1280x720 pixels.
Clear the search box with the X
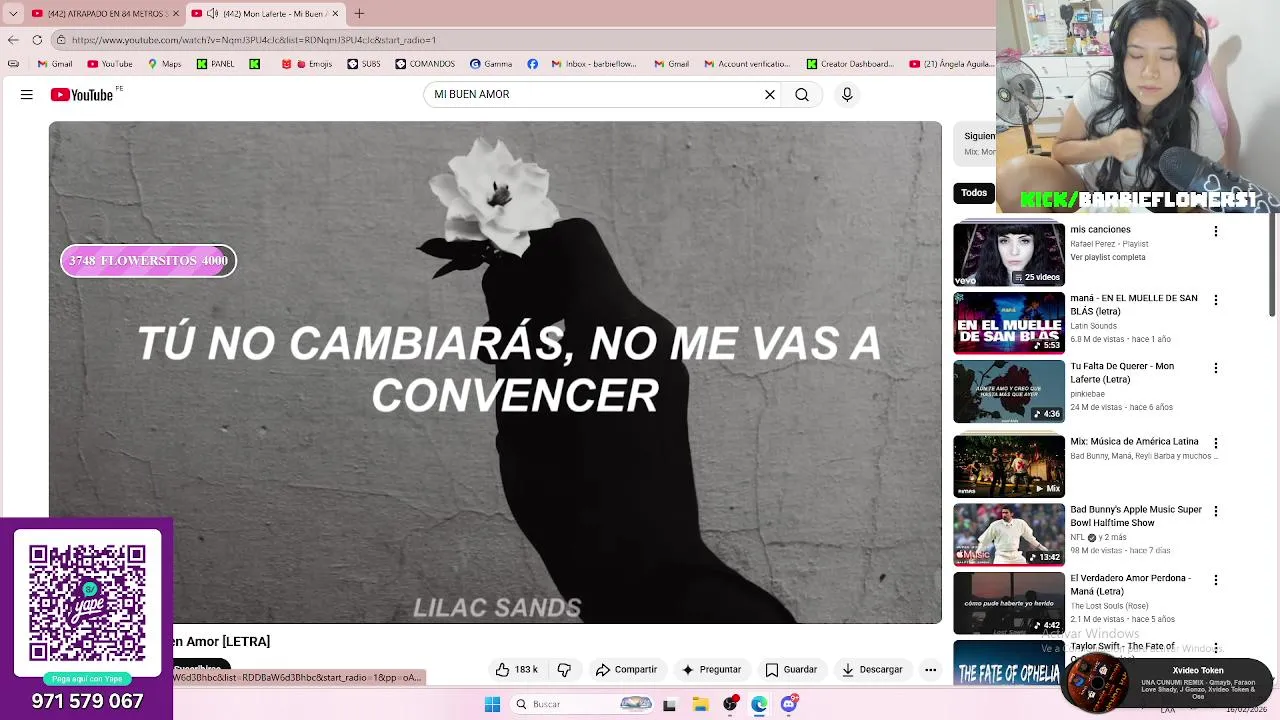770,95
